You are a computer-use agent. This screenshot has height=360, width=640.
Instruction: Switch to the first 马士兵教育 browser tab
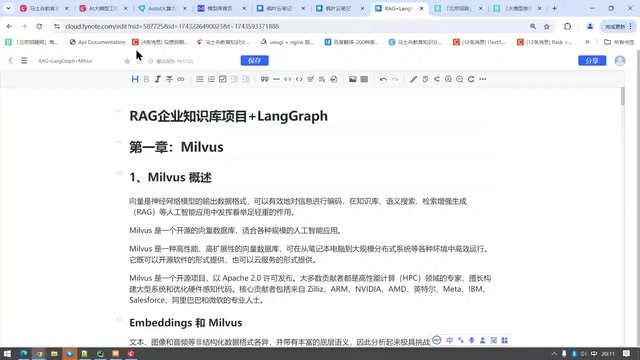click(x=44, y=8)
